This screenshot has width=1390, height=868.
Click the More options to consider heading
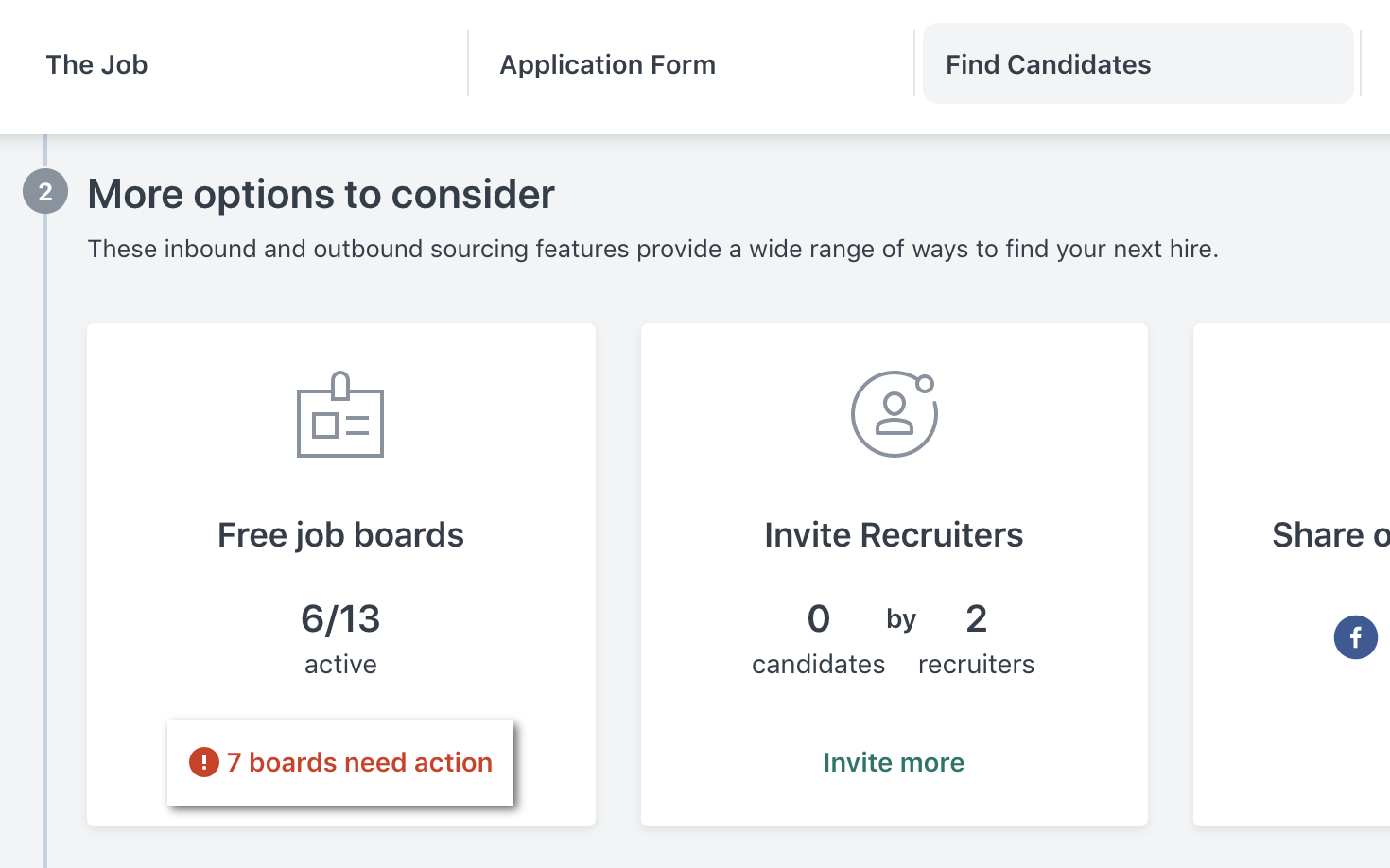(x=321, y=193)
